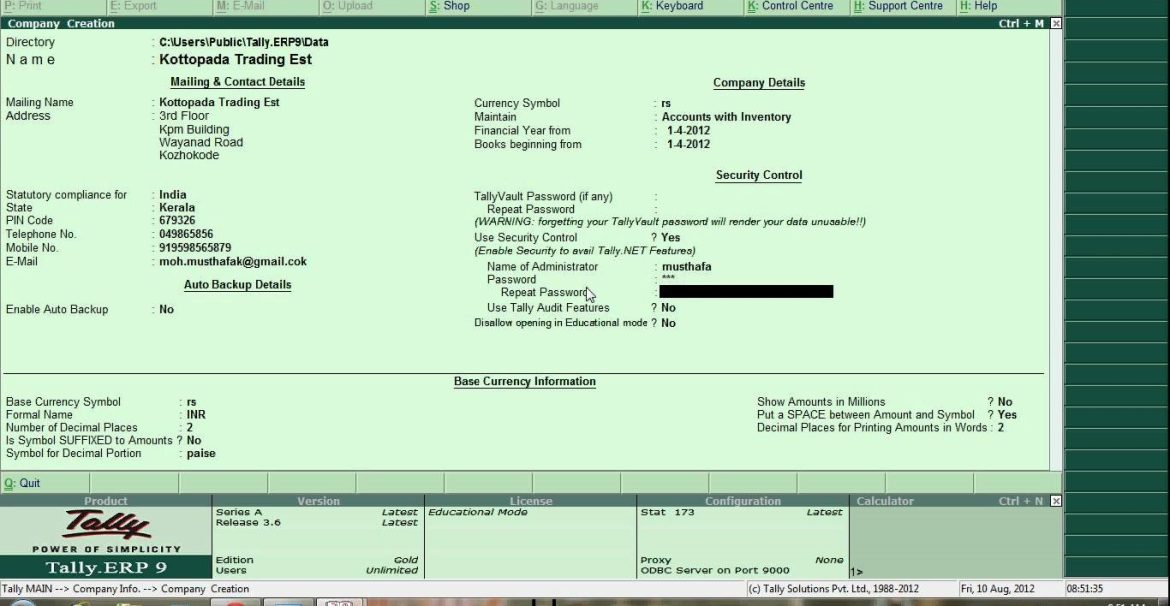Select the Books beginning from date
The width and height of the screenshot is (1170, 606).
(x=689, y=144)
